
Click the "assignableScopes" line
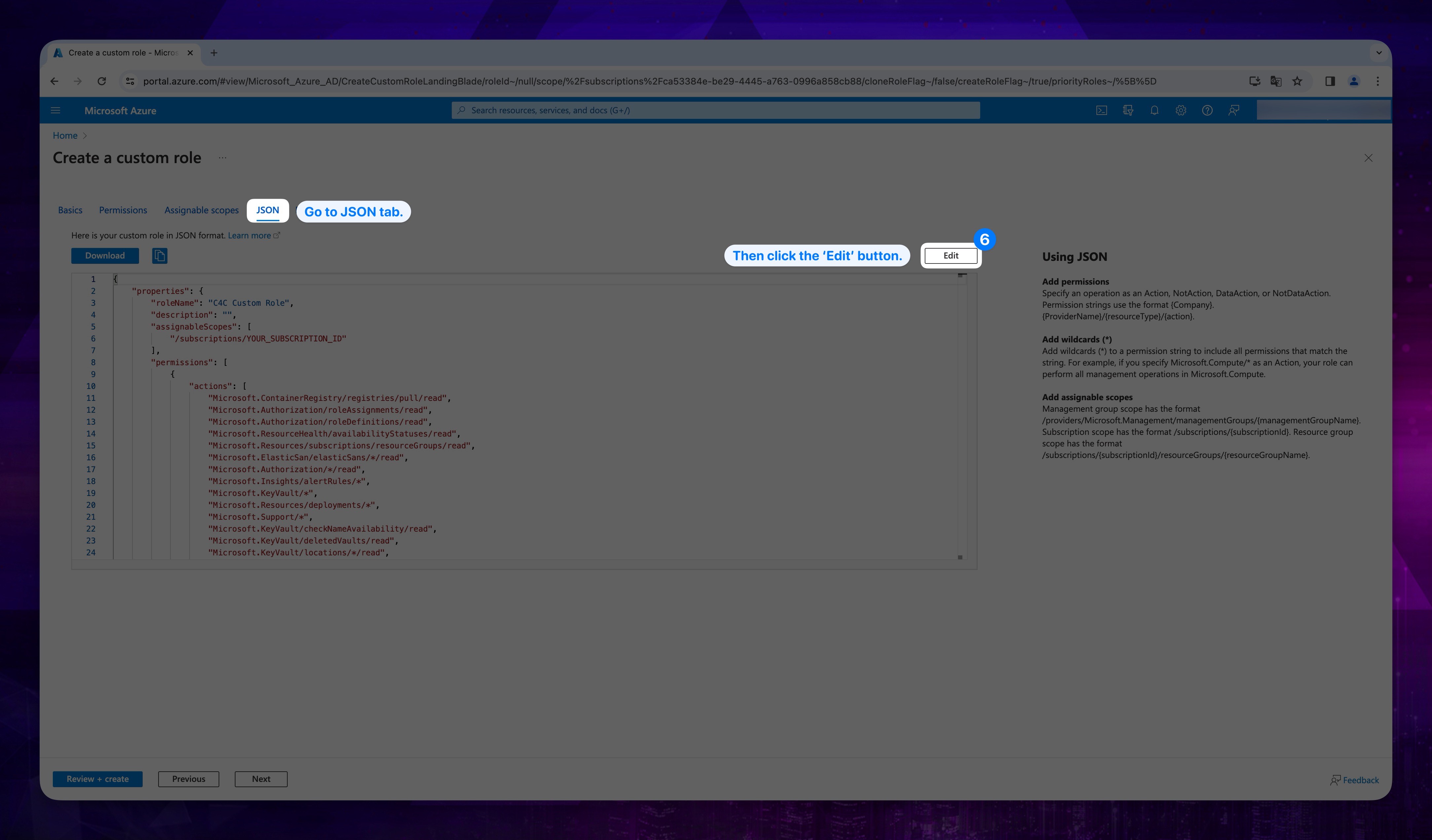tap(201, 327)
